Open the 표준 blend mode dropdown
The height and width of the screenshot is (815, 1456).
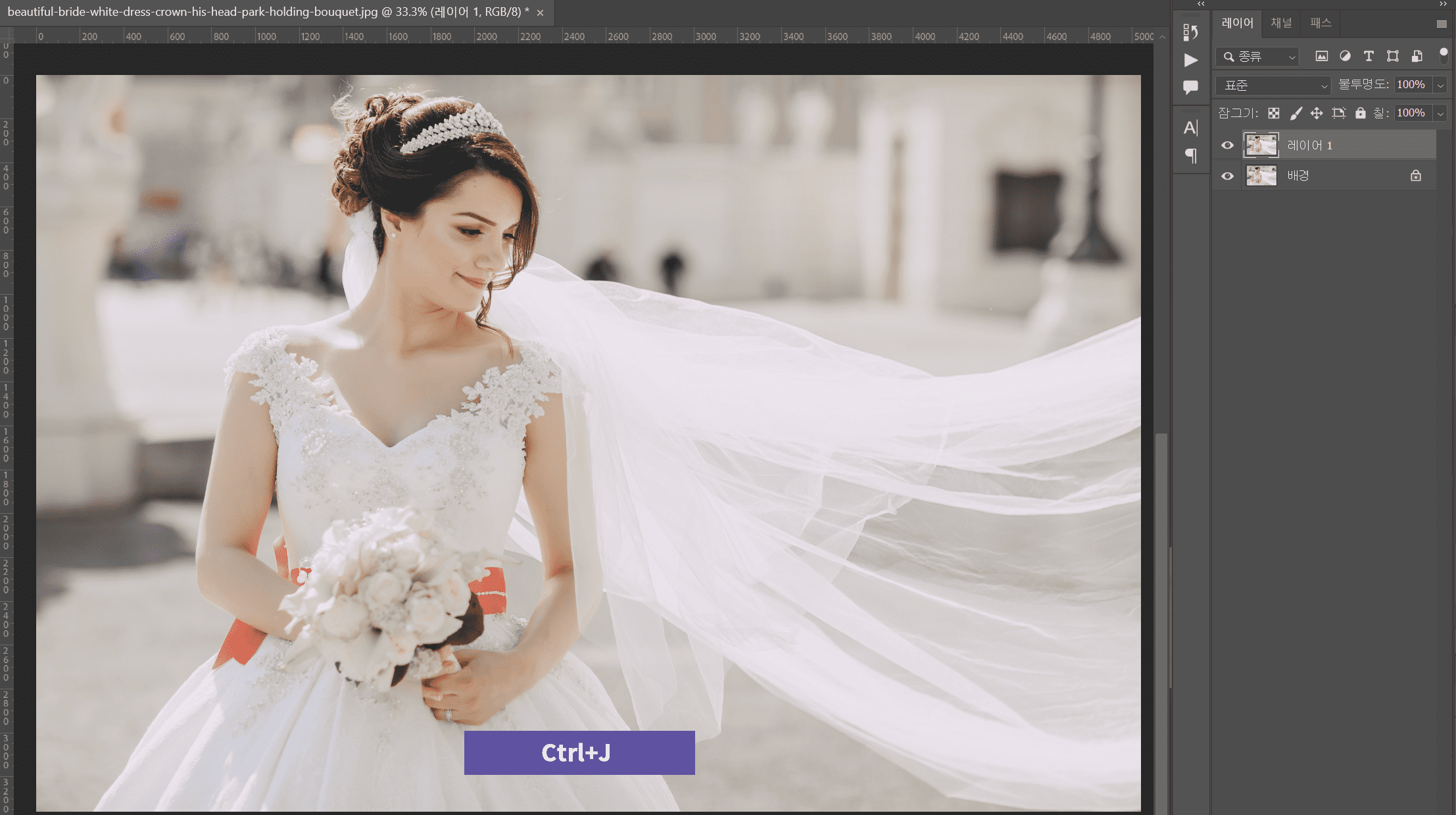(x=1273, y=86)
